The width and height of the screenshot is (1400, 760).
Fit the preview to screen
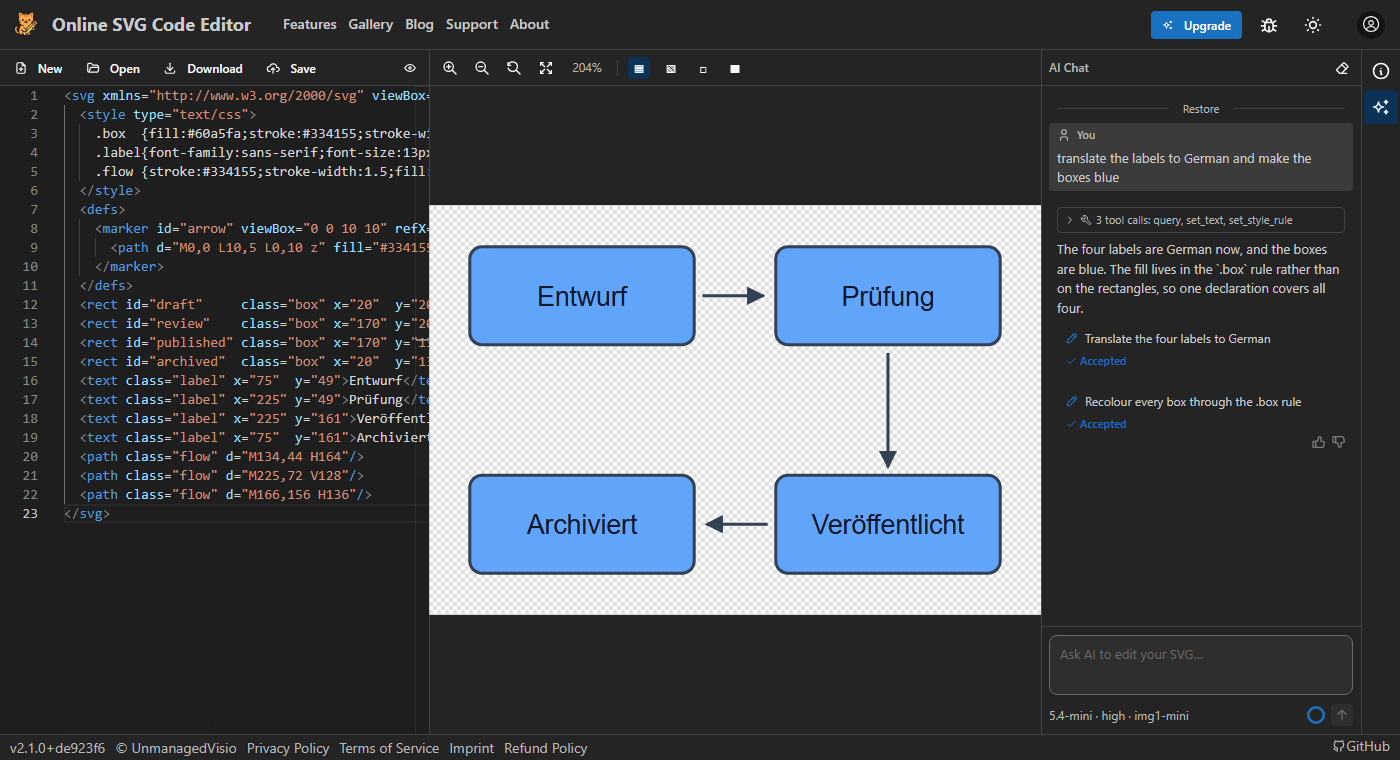pos(546,68)
